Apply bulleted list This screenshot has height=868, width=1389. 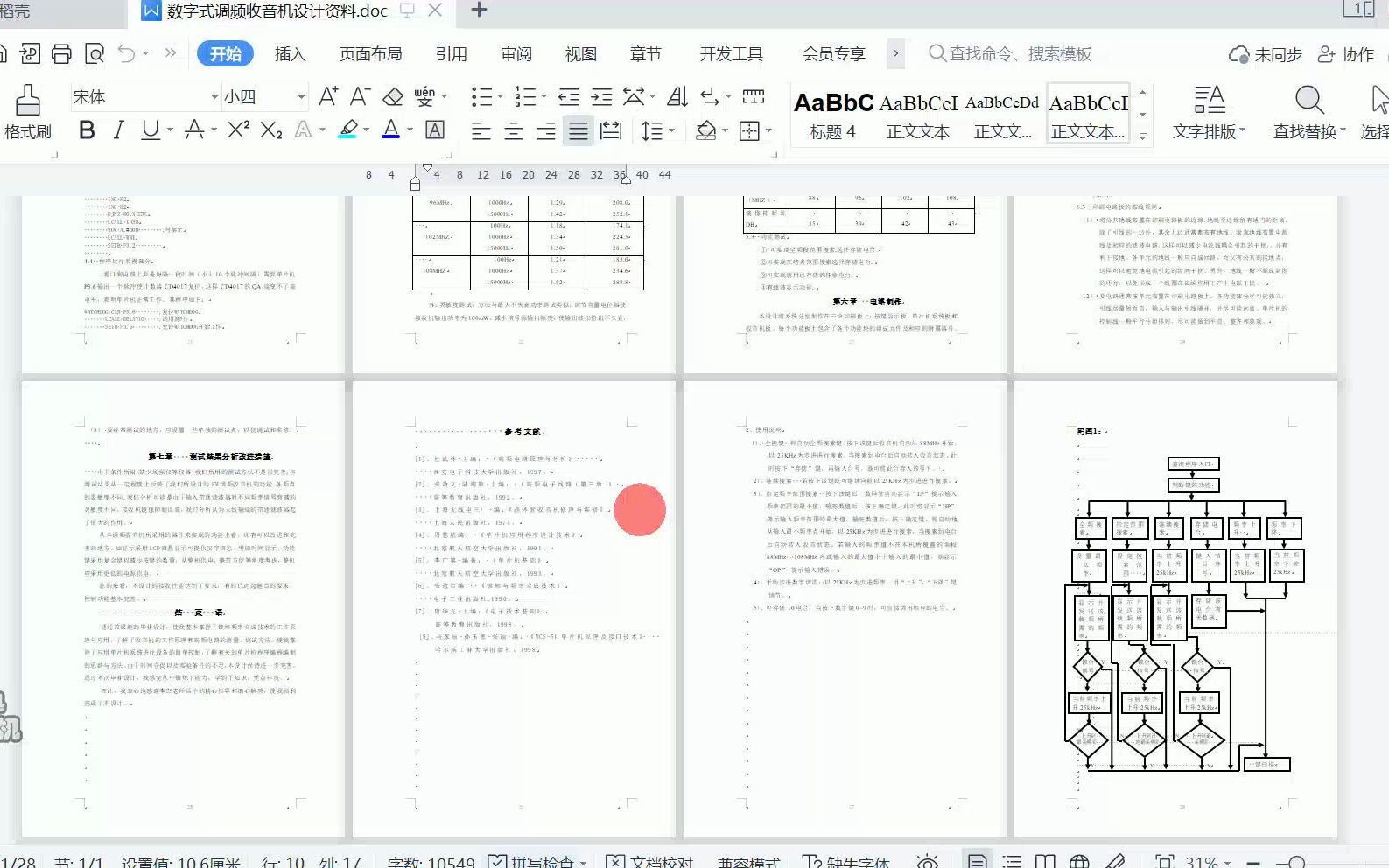[481, 96]
